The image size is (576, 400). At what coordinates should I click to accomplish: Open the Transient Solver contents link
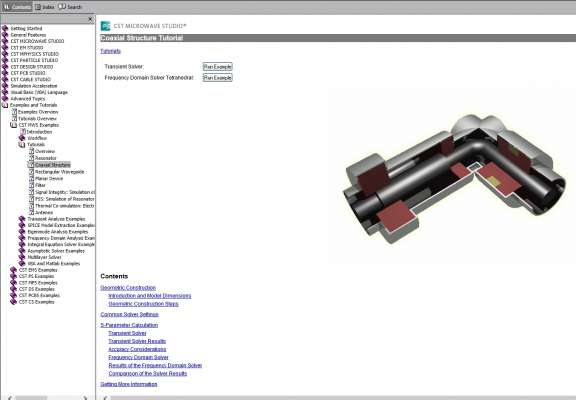(127, 333)
